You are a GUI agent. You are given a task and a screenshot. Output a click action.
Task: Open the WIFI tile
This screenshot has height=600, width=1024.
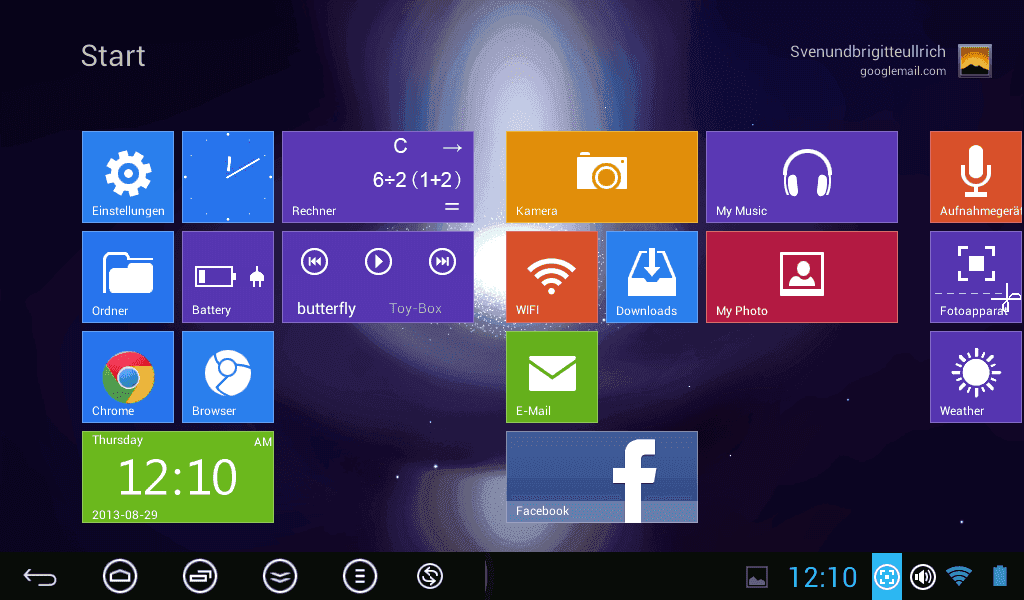(552, 277)
